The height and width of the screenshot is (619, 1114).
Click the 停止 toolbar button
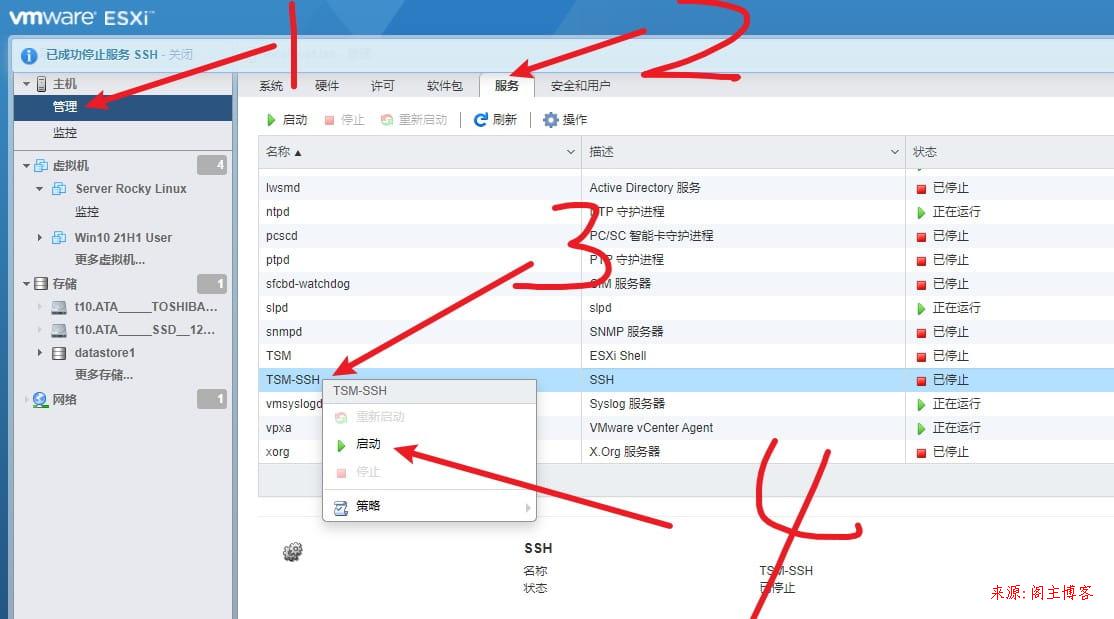(x=345, y=120)
